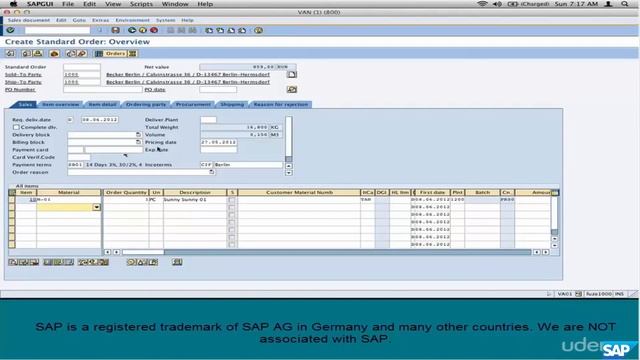Click the Save floppy disk icon
Screen dimensions: 640x360
[x=116, y=30]
